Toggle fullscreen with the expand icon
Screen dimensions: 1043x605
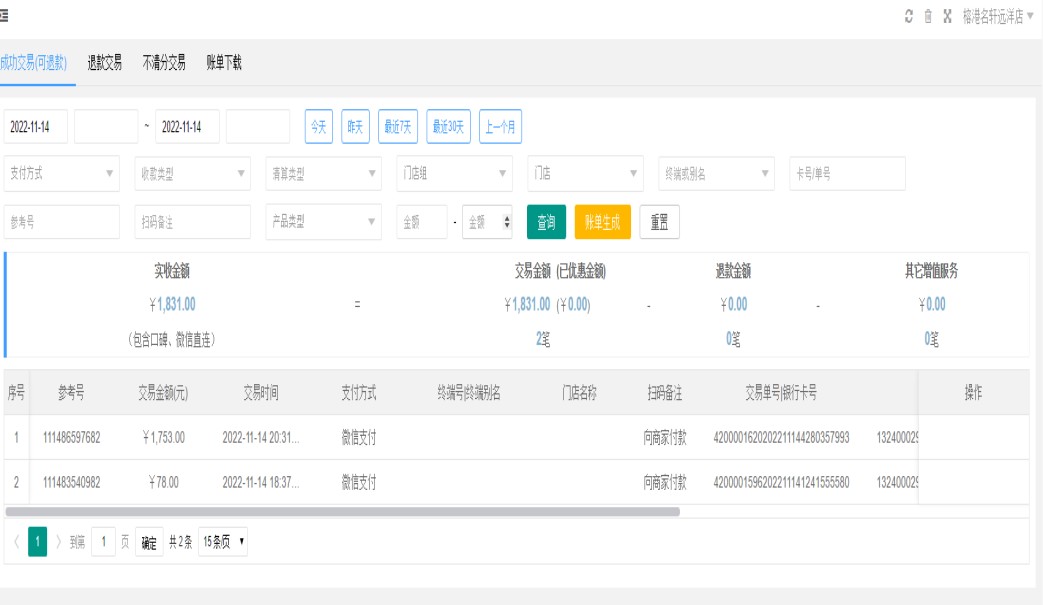[x=947, y=17]
